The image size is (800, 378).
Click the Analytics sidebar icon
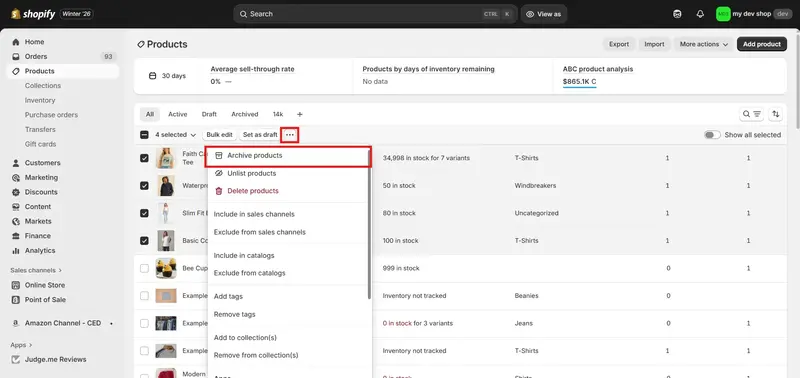[x=16, y=250]
